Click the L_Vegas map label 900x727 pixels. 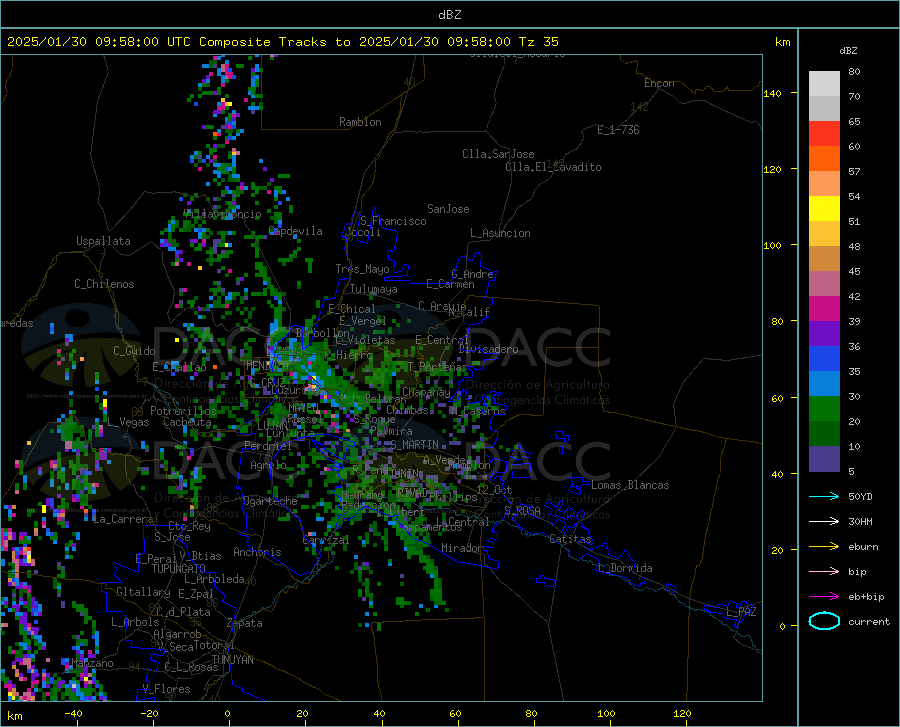point(128,422)
